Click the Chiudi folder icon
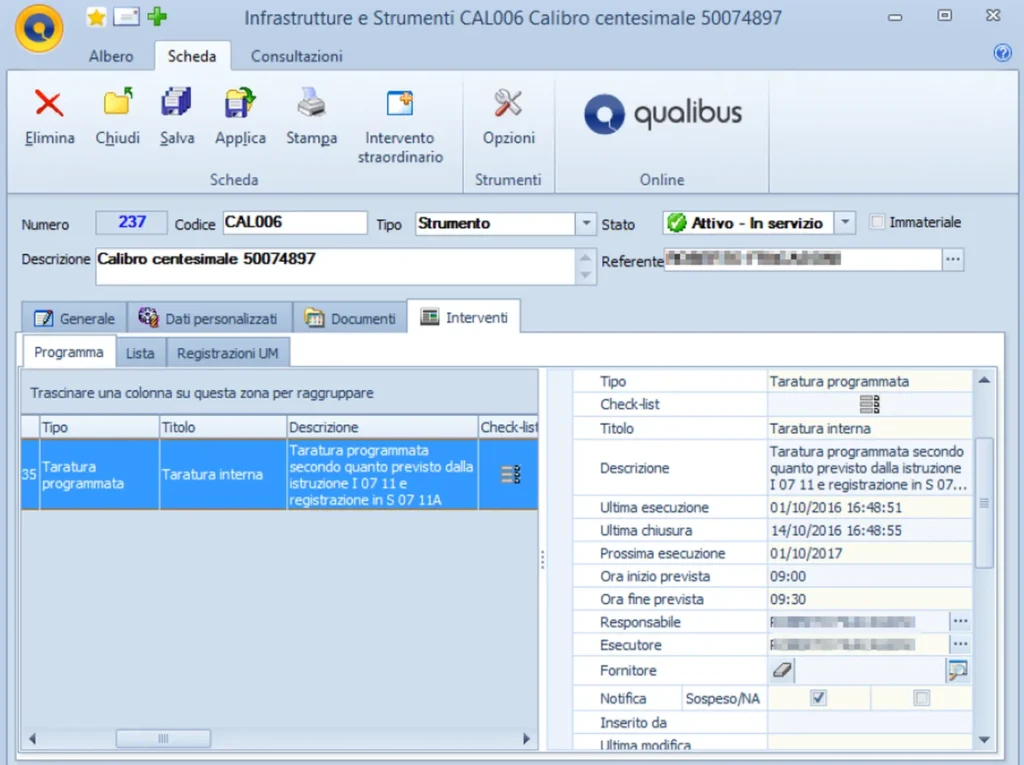 [118, 104]
